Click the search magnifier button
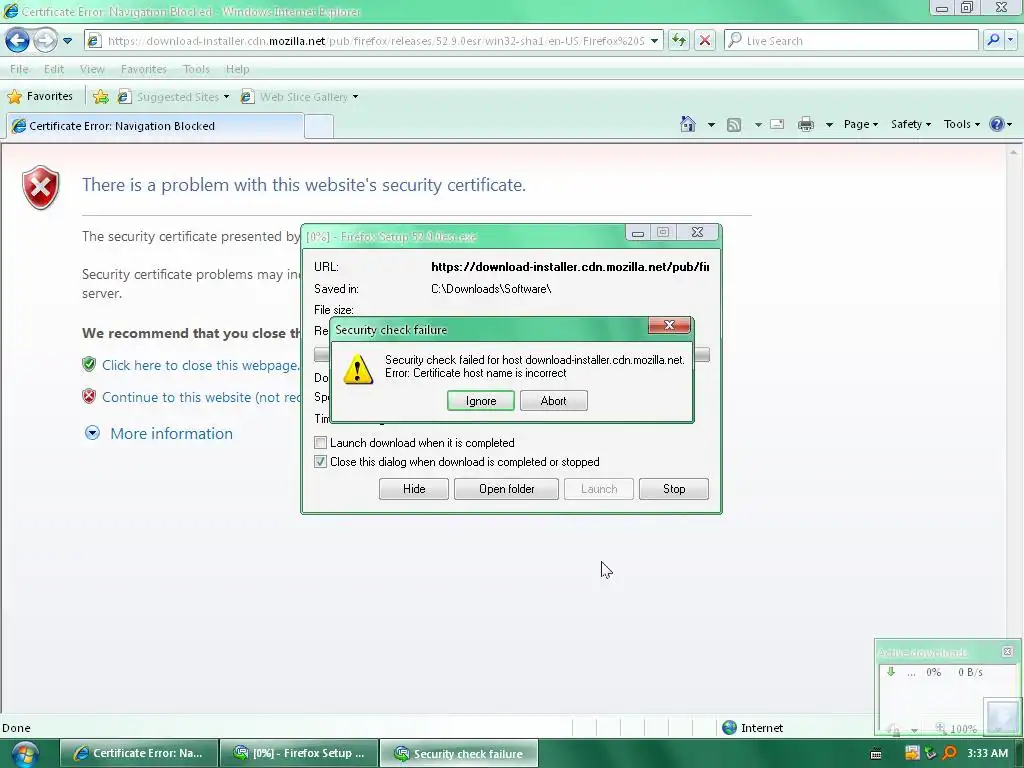 (x=993, y=40)
